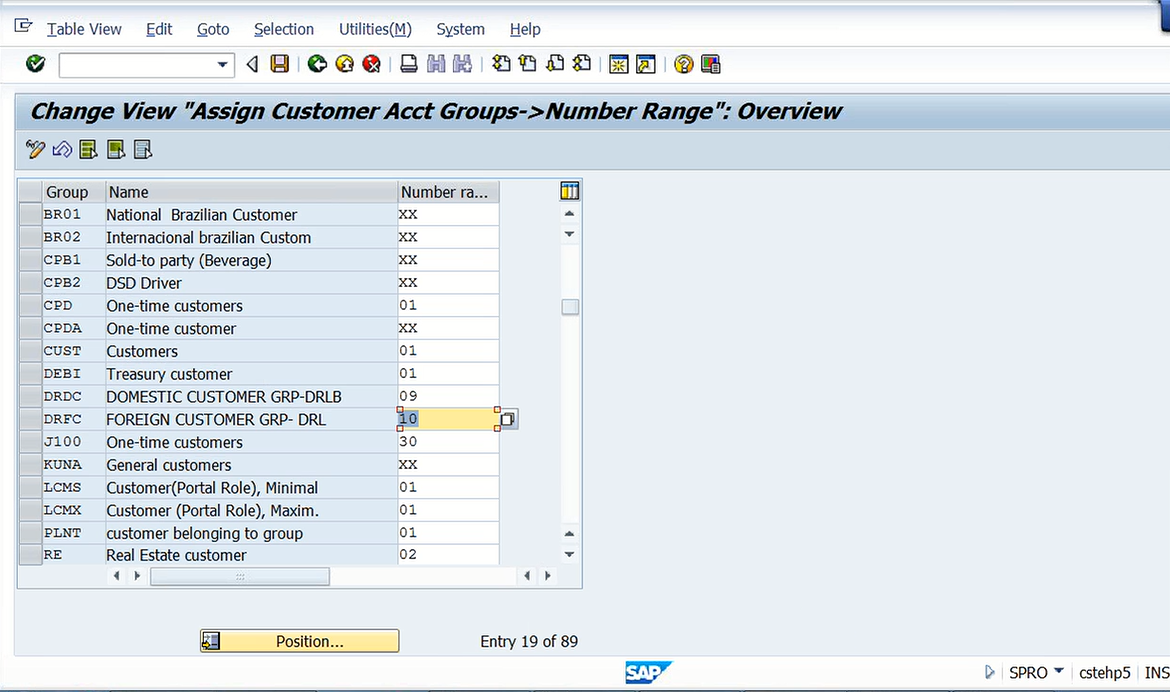Click the green Enter checkmark icon

[x=35, y=64]
